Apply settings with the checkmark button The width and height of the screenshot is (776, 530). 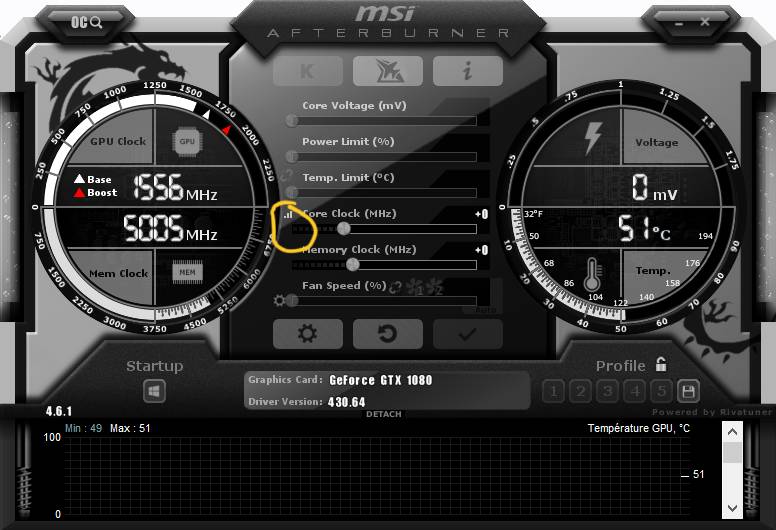(x=468, y=334)
